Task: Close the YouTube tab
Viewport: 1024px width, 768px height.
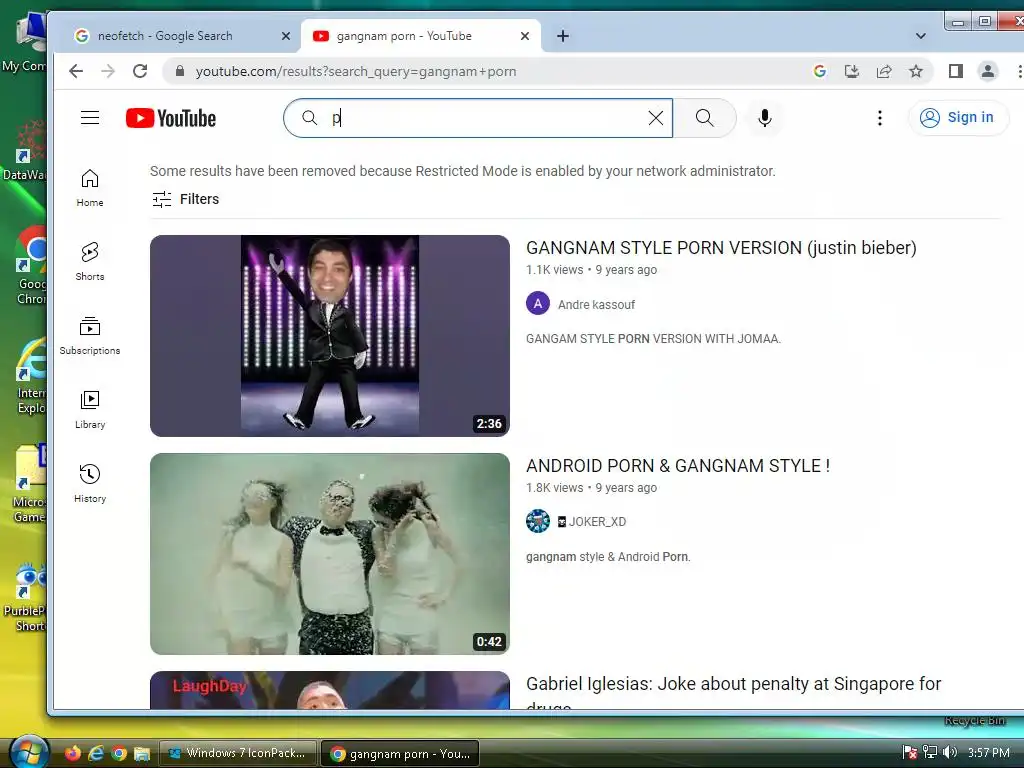Action: tap(524, 36)
